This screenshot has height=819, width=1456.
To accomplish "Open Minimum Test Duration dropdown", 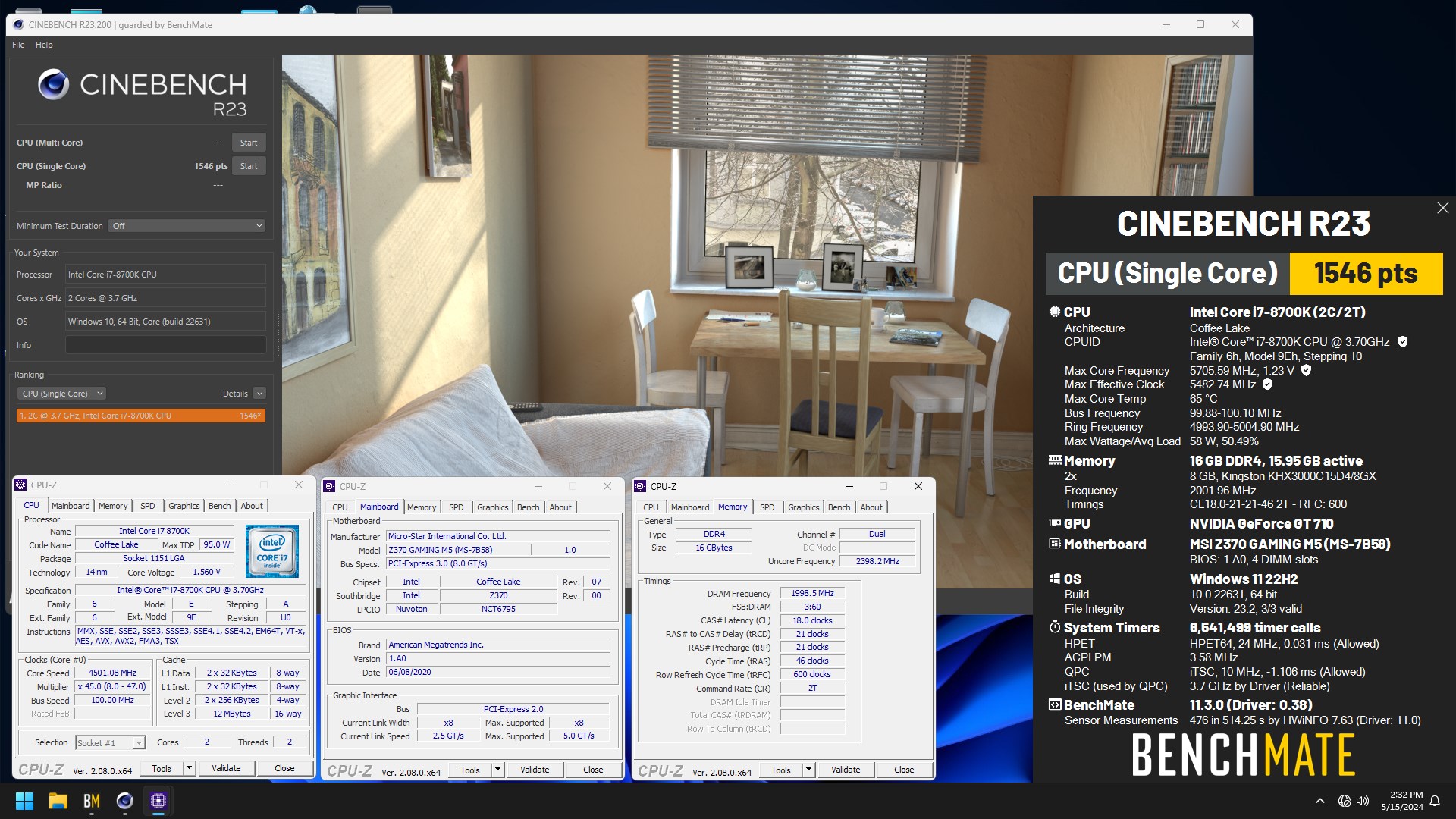I will click(x=187, y=226).
